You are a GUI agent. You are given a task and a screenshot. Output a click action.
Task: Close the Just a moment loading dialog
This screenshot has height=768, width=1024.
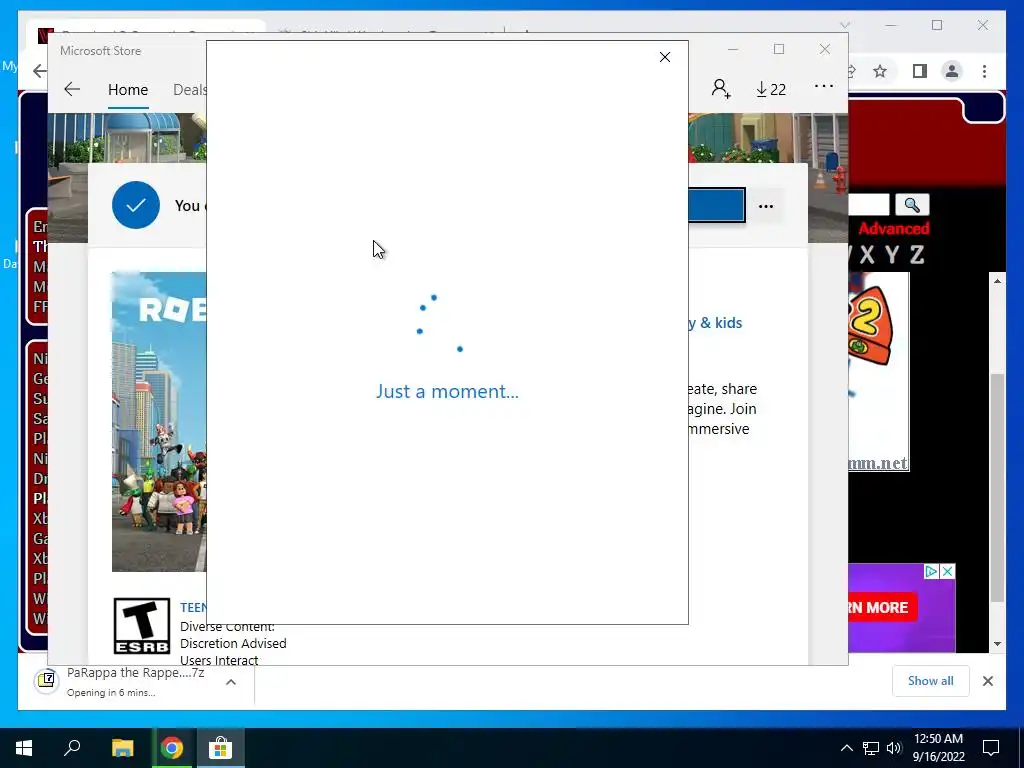pyautogui.click(x=665, y=57)
